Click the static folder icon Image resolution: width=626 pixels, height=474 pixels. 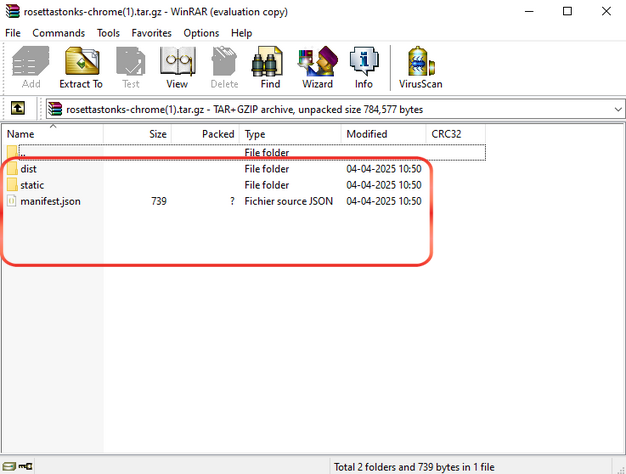click(x=12, y=185)
